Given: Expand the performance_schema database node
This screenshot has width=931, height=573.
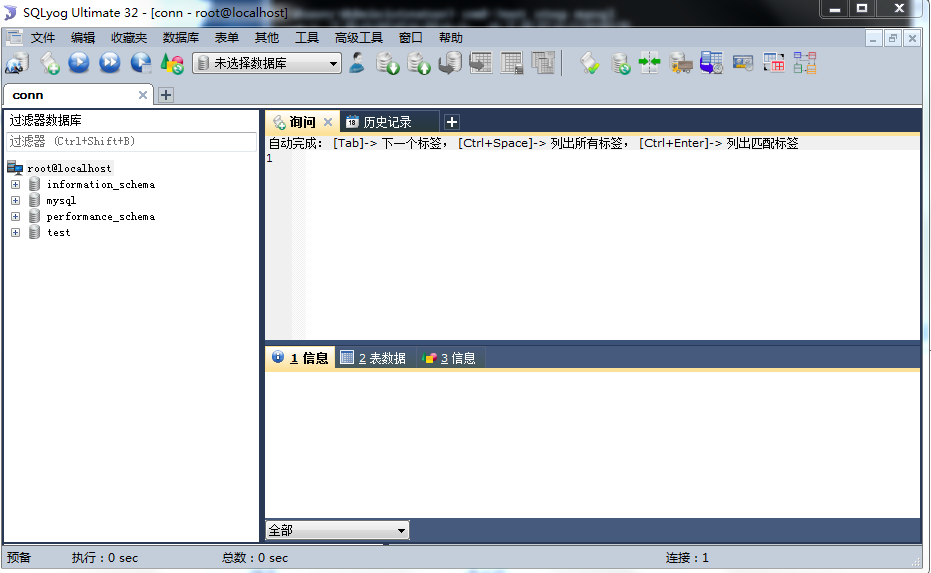Looking at the screenshot, I should point(15,217).
